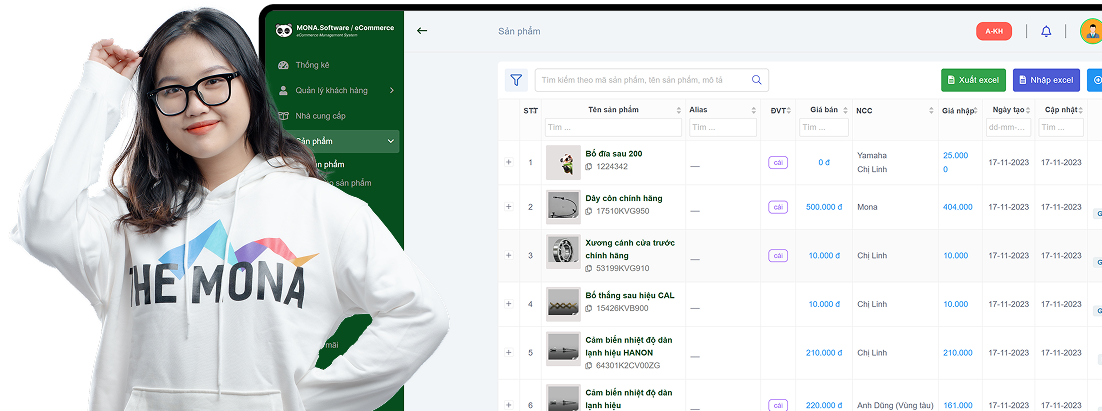Click product name Bố thắng sau hiệu CAL
The height and width of the screenshot is (411, 1102).
(x=630, y=296)
